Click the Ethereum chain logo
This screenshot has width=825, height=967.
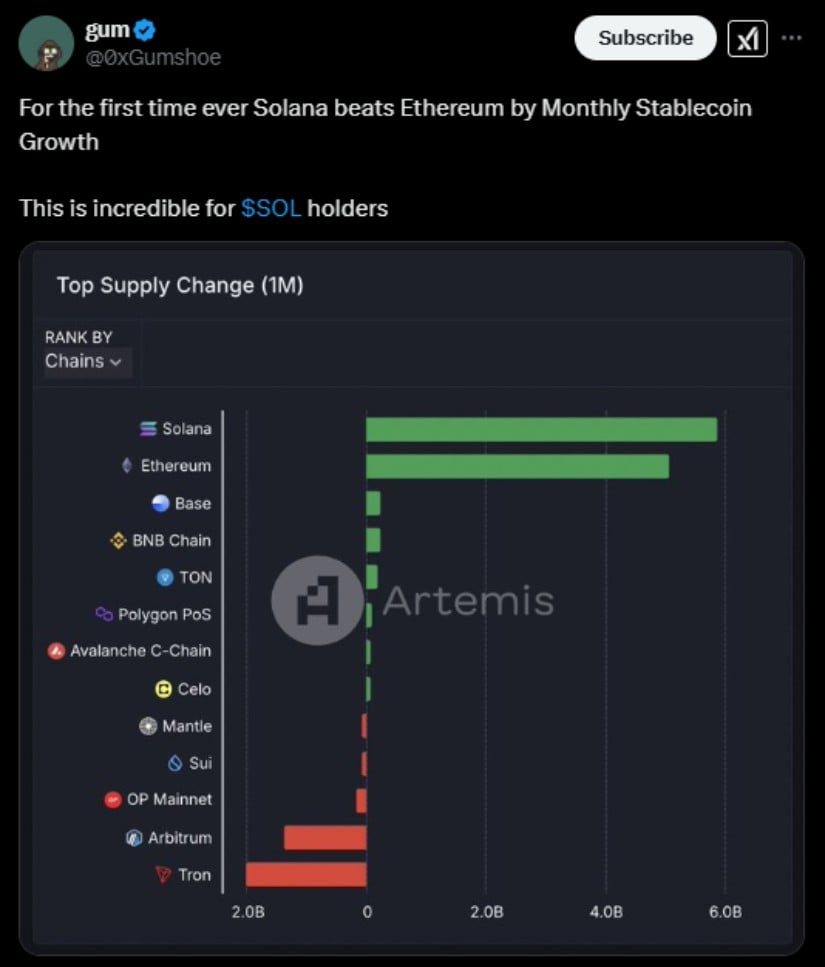[126, 466]
